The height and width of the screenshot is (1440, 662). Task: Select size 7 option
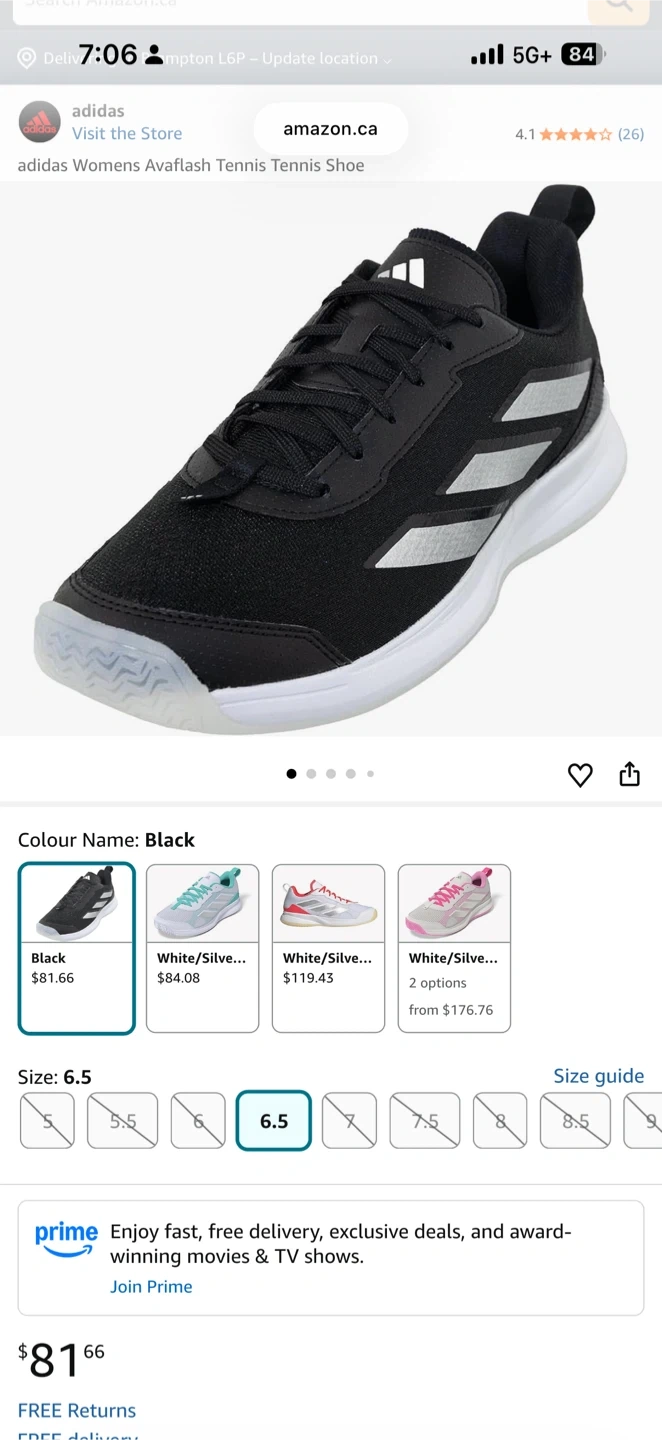click(x=349, y=1121)
